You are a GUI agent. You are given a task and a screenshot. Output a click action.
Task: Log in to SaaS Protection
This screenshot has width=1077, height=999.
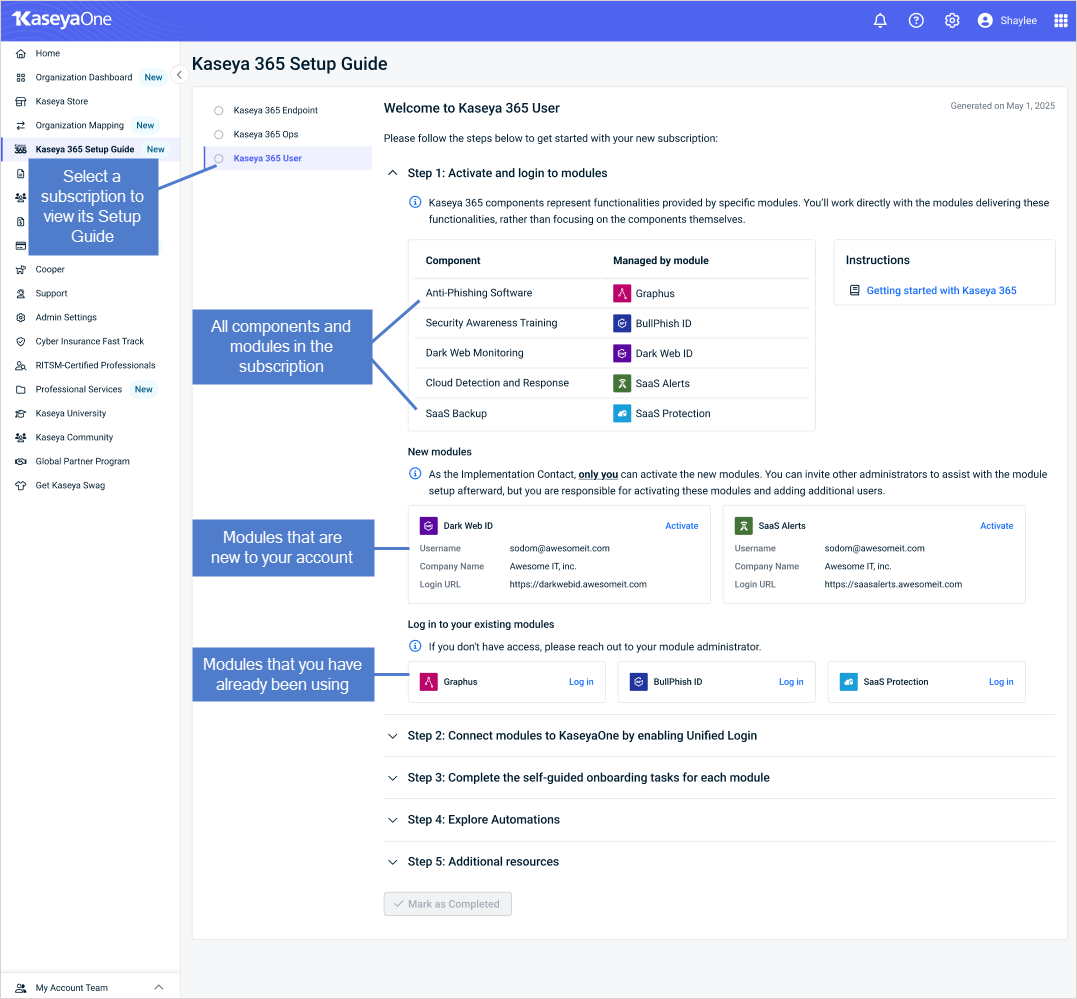1001,682
